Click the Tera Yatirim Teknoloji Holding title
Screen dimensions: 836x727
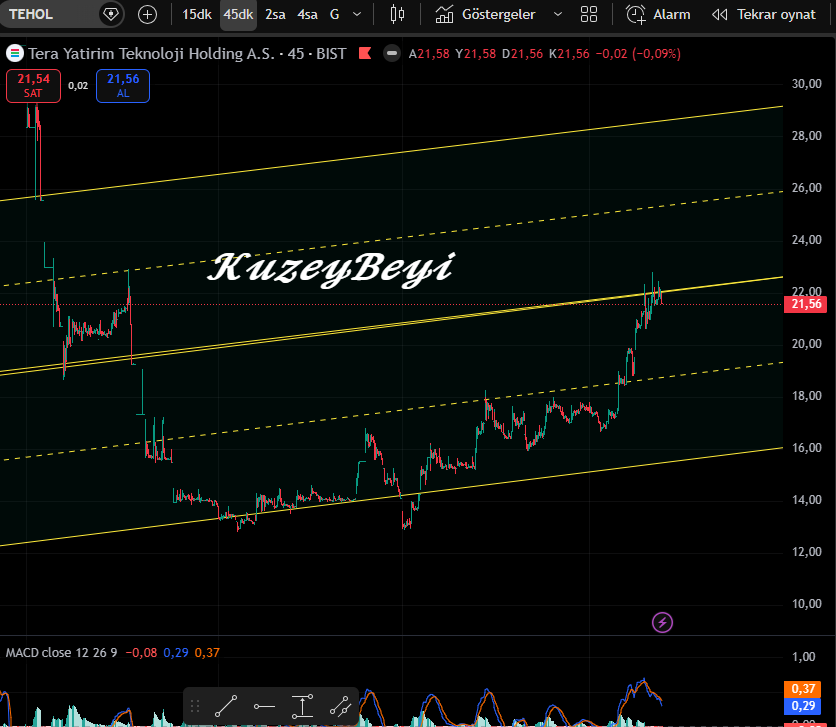151,54
